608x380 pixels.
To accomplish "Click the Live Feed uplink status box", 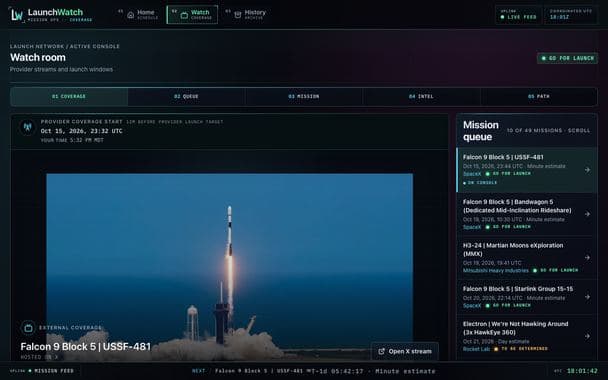I will tap(518, 15).
